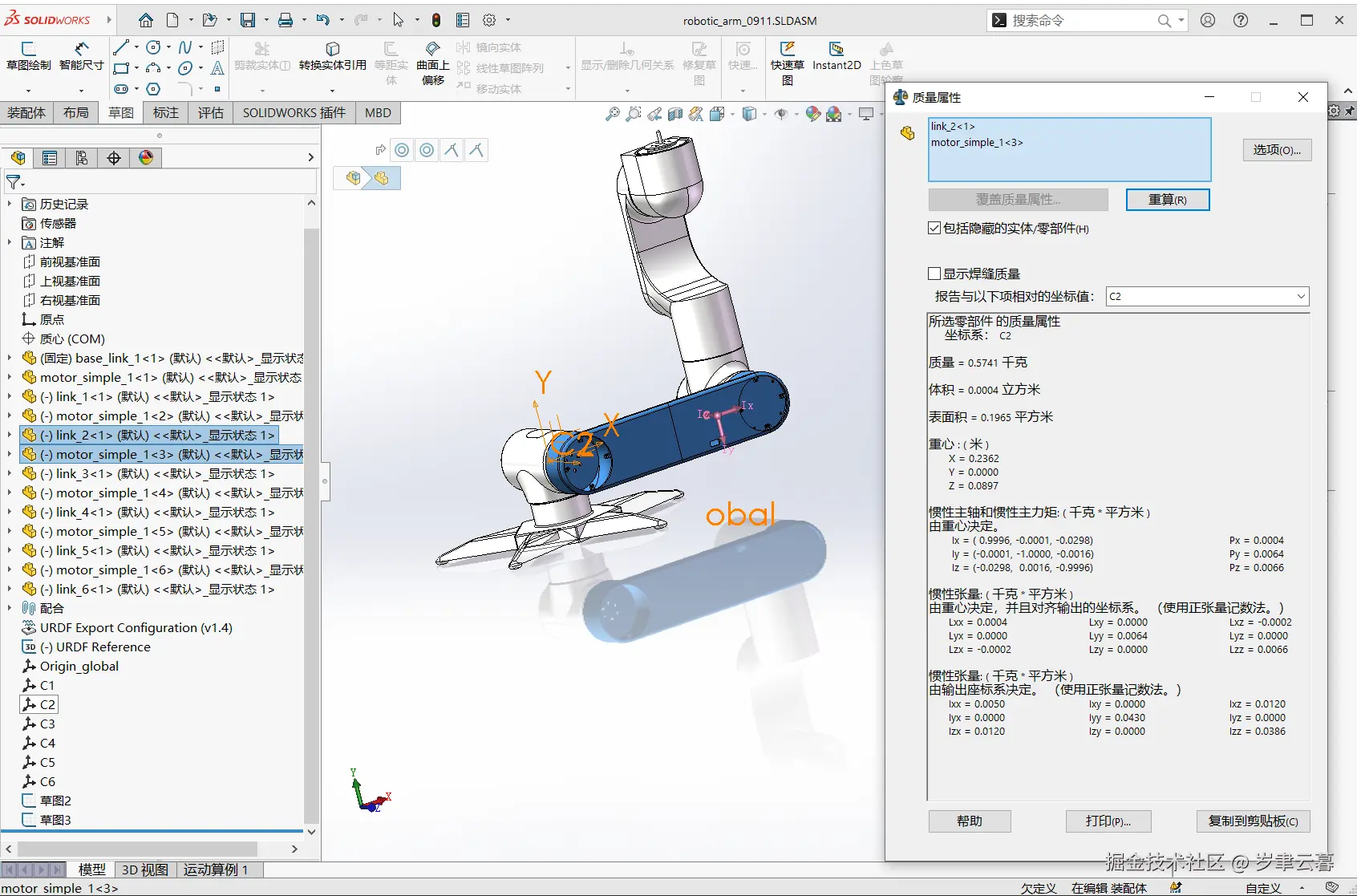Select the C5 coordinate system in tree
Screen dimensions: 1357x896
[47, 762]
